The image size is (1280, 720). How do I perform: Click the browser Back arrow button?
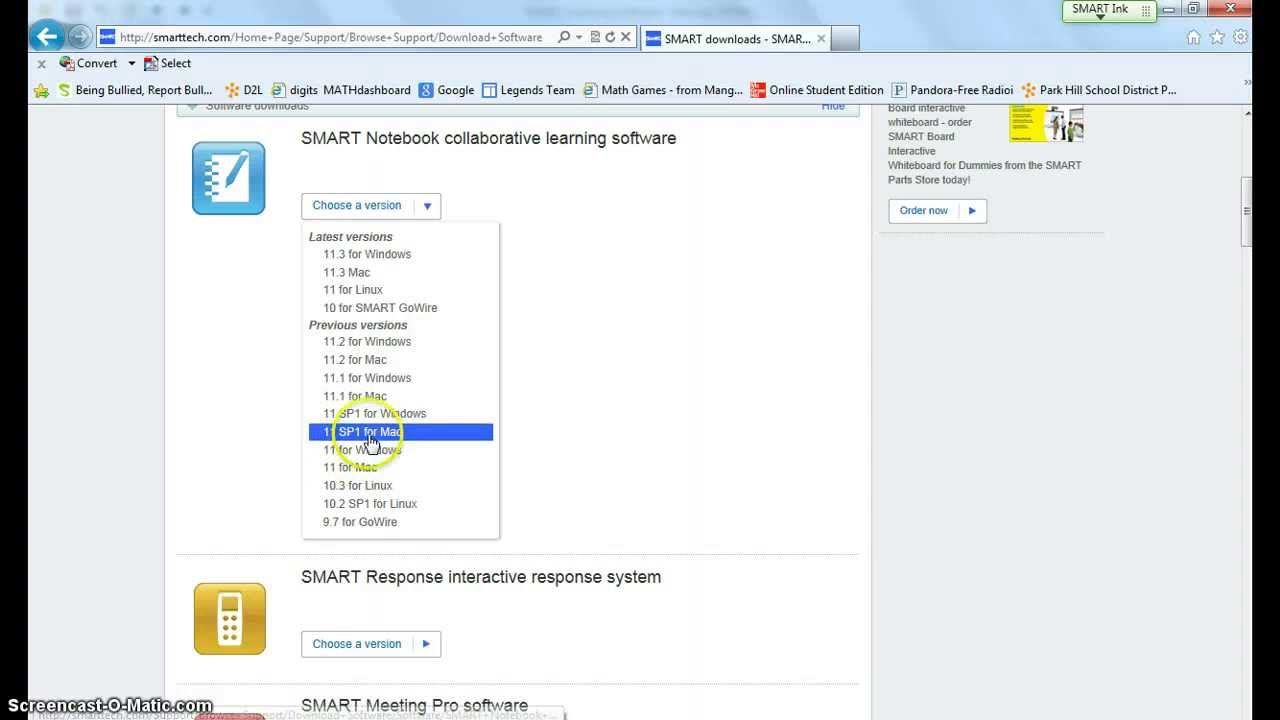coord(46,37)
